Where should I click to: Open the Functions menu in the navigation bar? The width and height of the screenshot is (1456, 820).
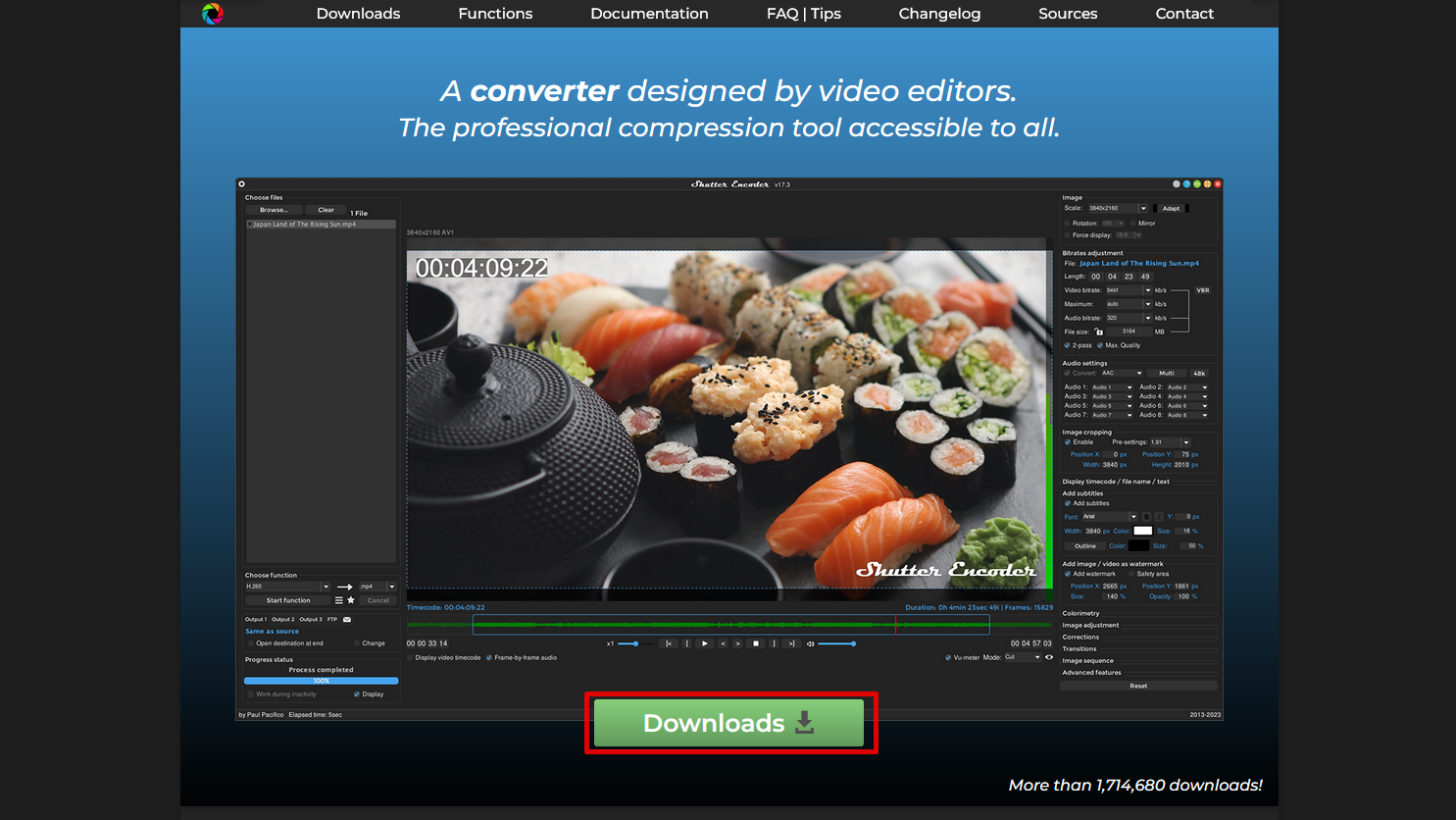(x=495, y=14)
